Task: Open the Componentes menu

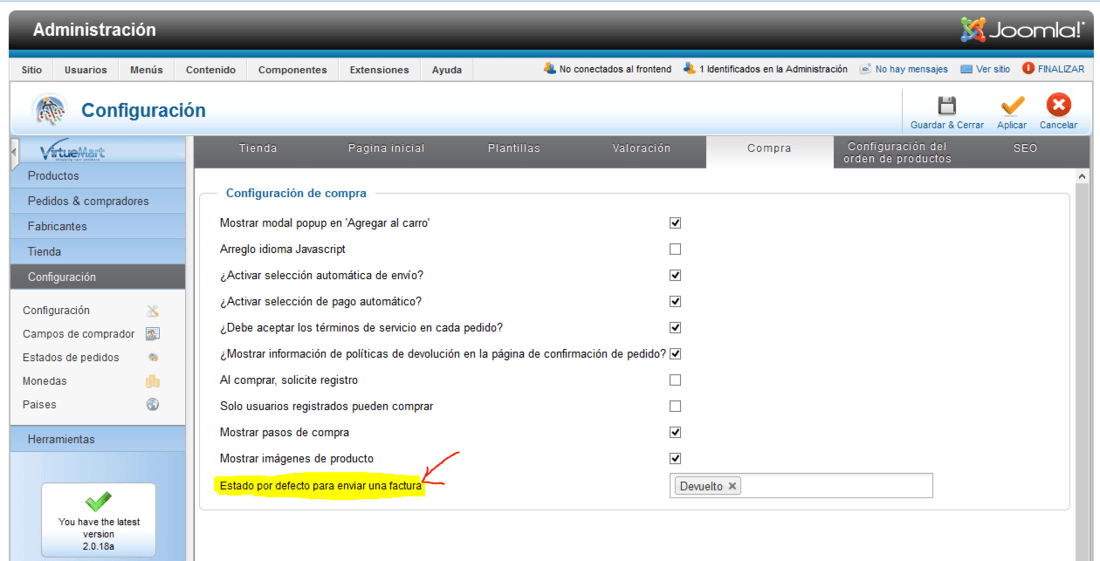Action: [293, 69]
